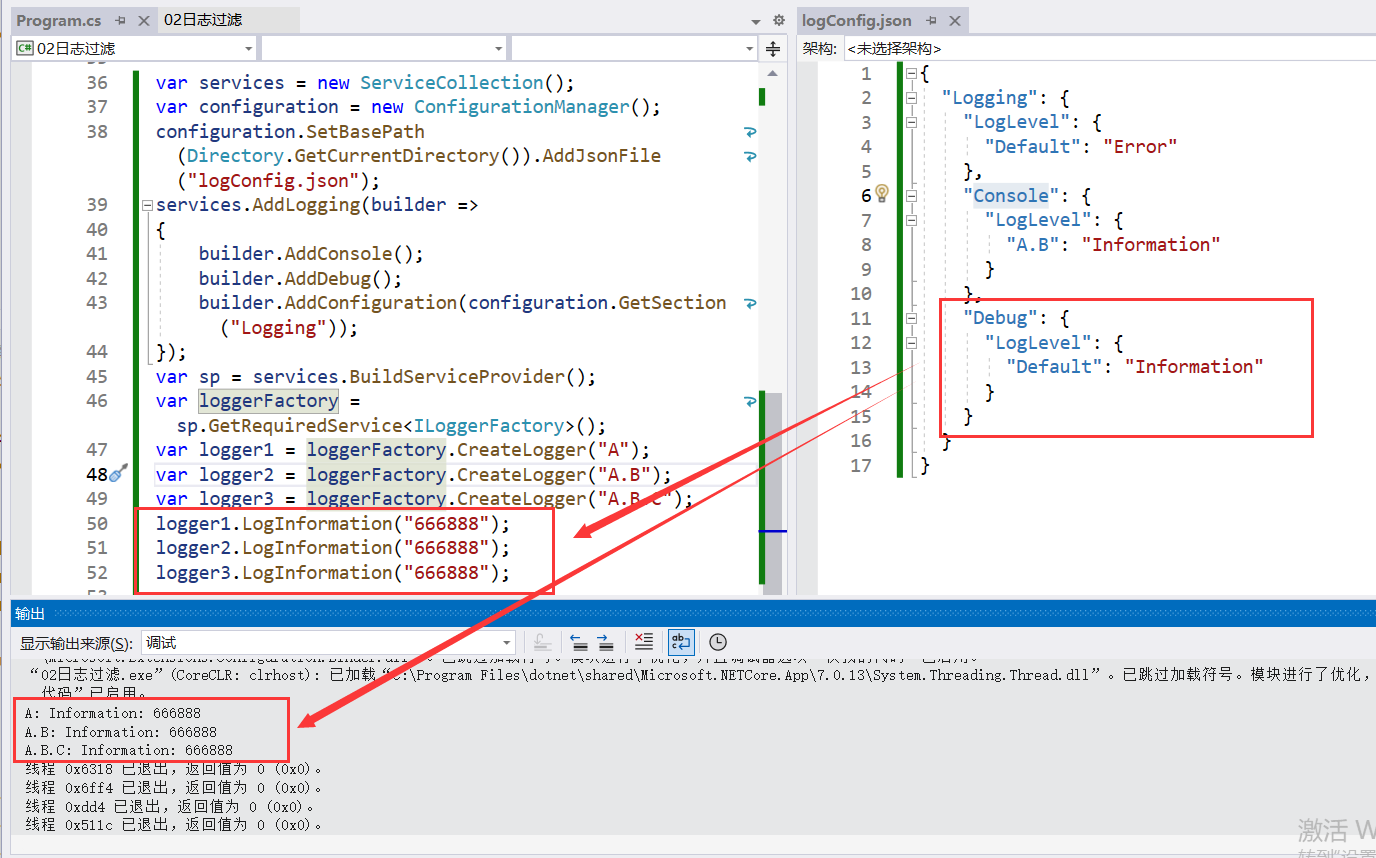Open quick actions screwdriver on line 48

(118, 474)
